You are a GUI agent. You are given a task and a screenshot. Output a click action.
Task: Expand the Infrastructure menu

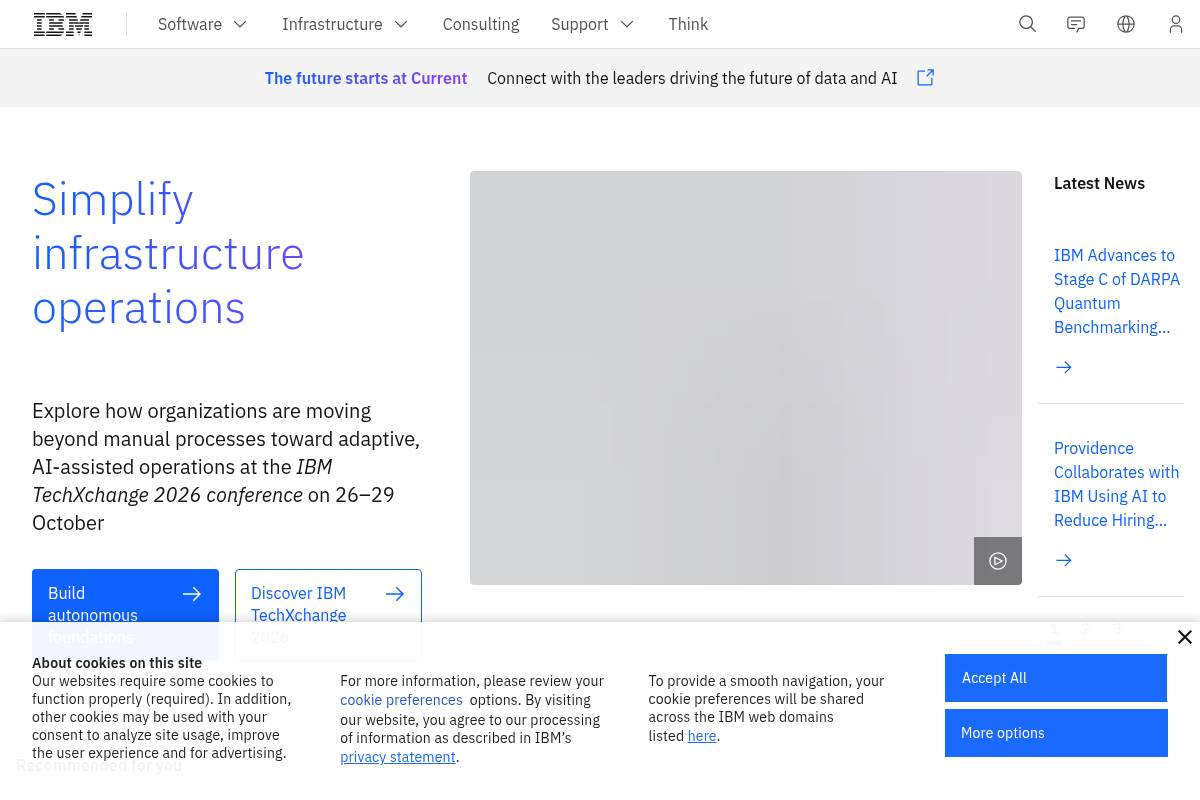[345, 24]
